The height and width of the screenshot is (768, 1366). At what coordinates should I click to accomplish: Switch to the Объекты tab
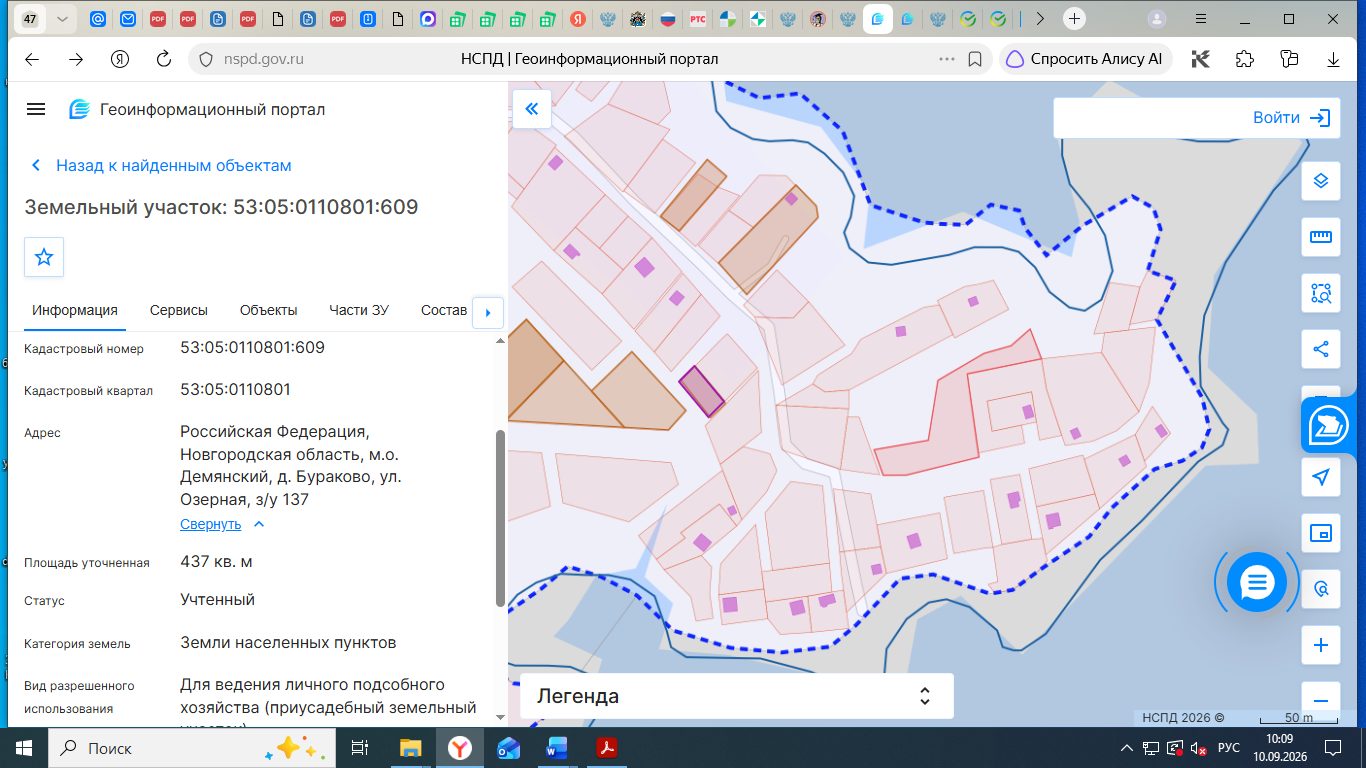pyautogui.click(x=268, y=310)
